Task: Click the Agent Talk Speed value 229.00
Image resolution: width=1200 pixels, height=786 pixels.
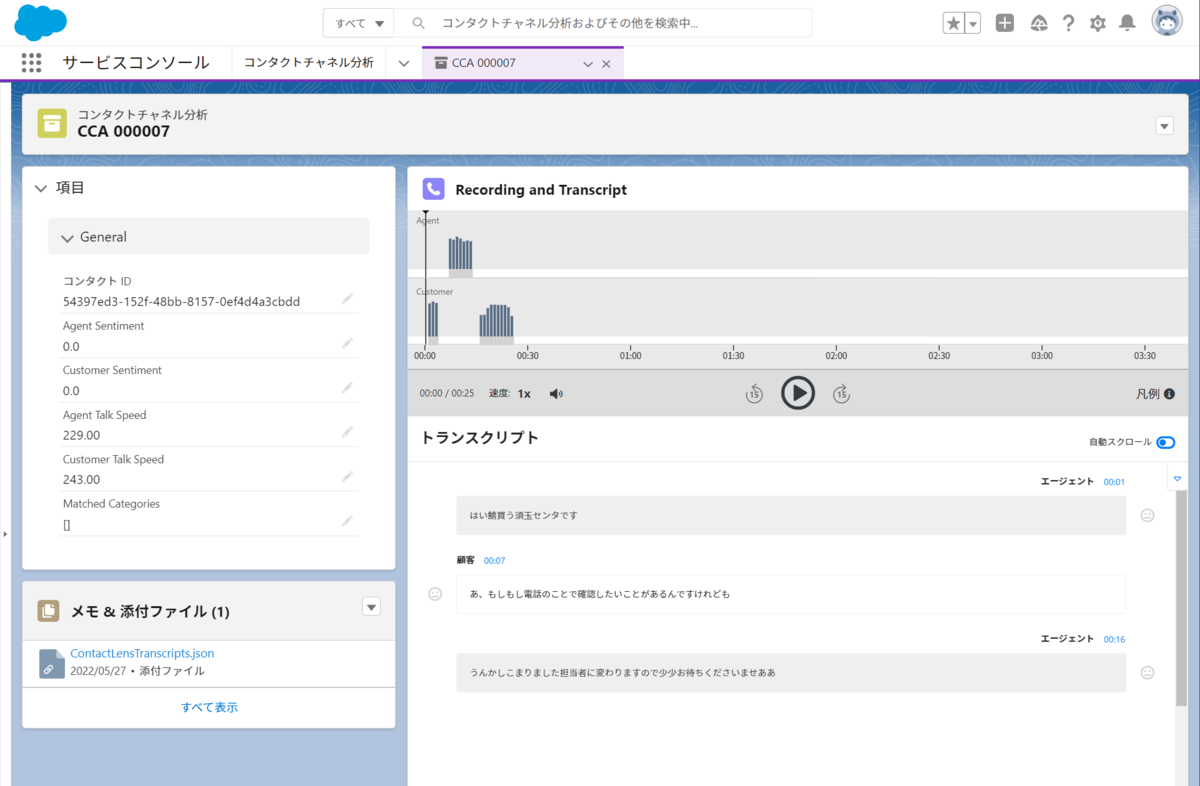Action: click(82, 435)
